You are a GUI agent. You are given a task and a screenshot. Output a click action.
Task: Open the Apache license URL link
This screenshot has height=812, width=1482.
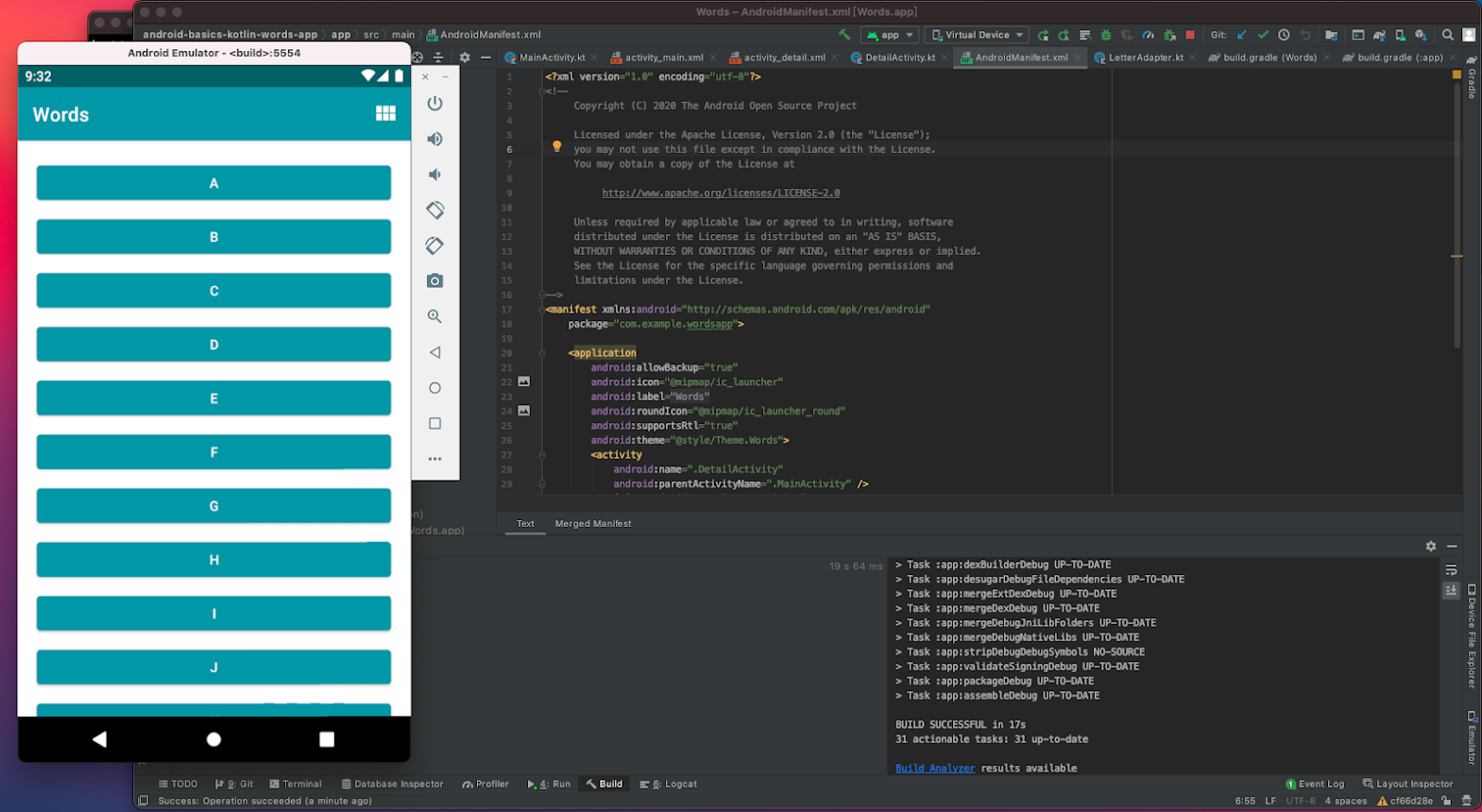(721, 194)
